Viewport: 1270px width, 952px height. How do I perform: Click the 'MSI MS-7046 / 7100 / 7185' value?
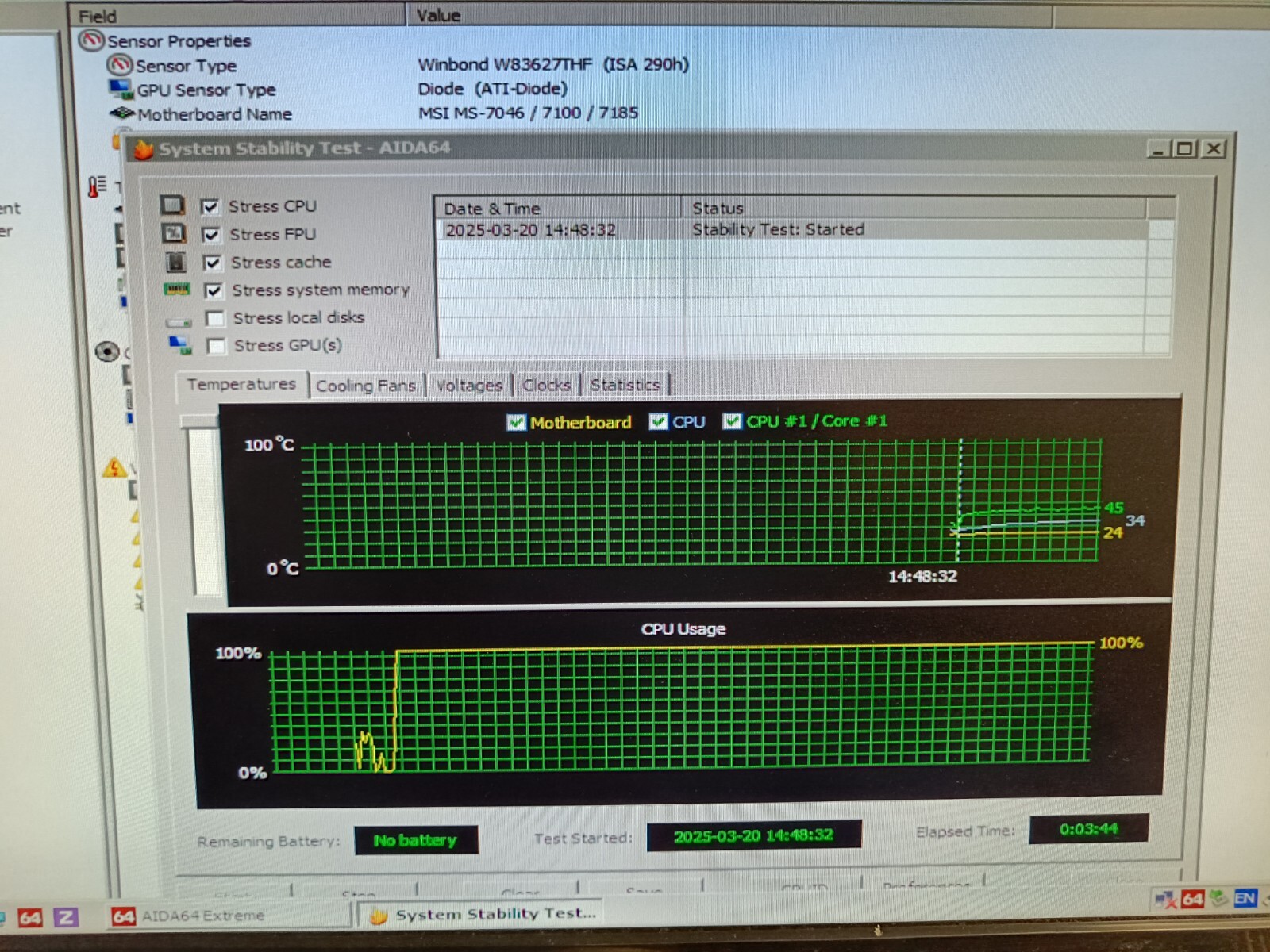(x=528, y=113)
